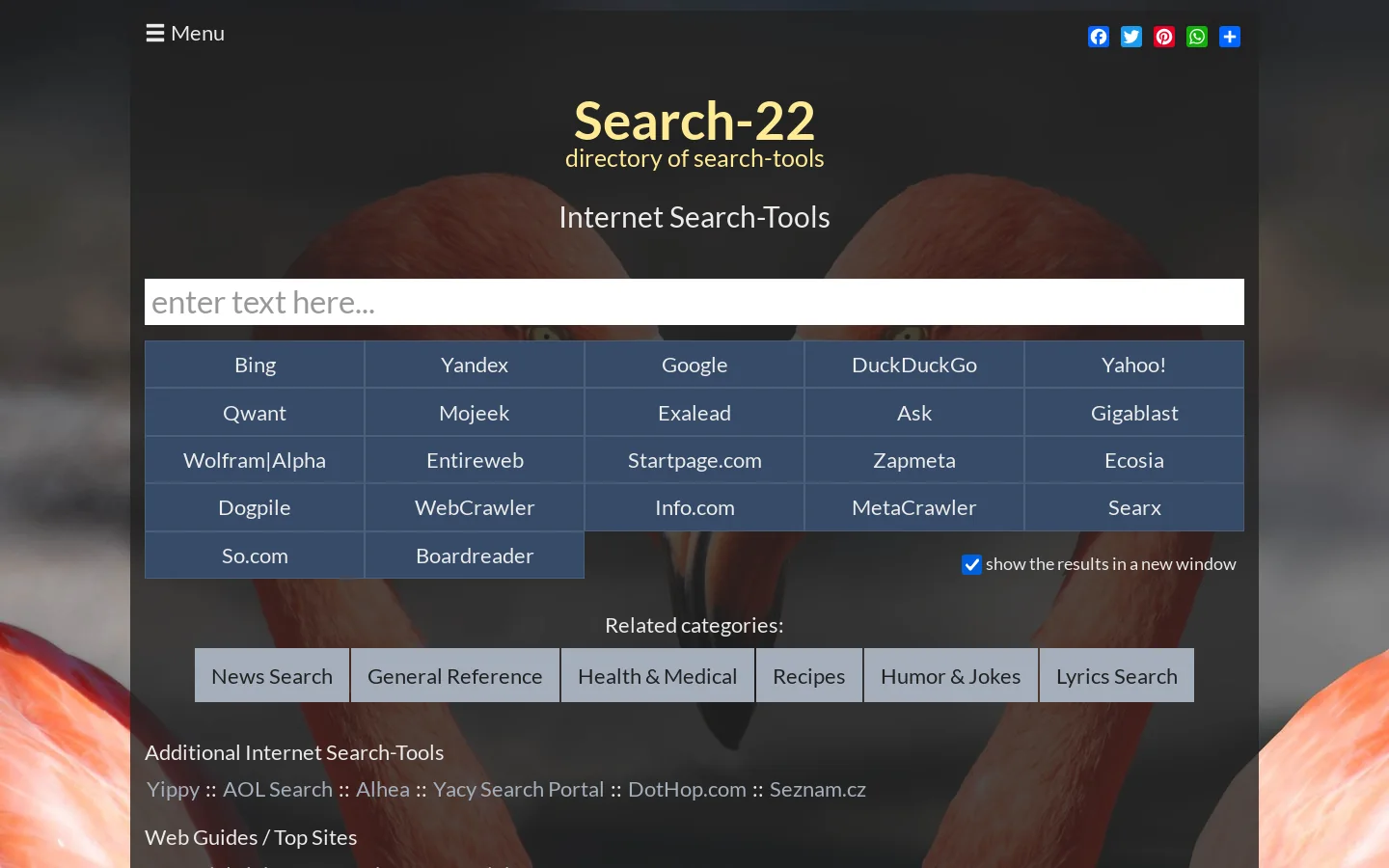Uncheck show results in new window
1389x868 pixels.
pos(971,564)
